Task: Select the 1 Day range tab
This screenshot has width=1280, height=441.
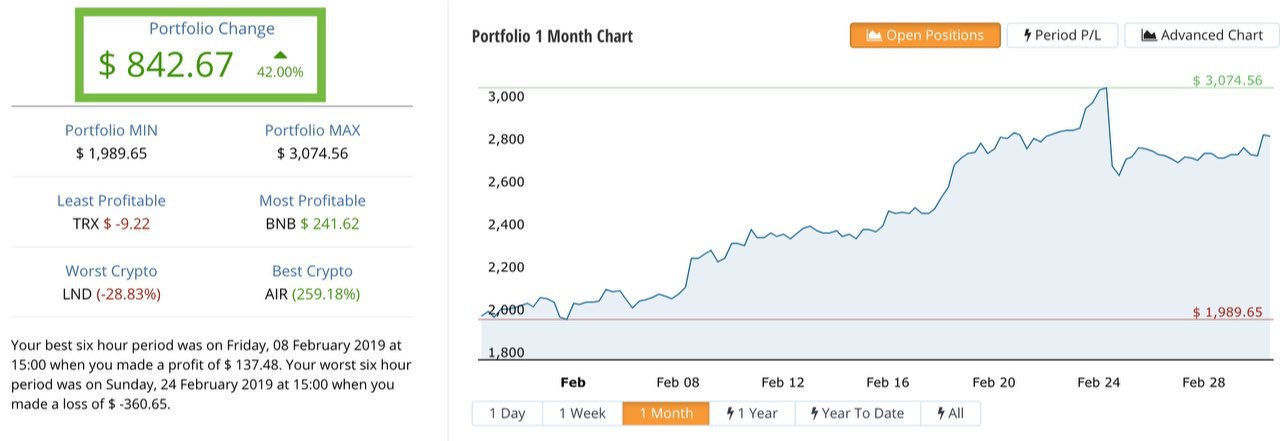Action: (x=507, y=413)
